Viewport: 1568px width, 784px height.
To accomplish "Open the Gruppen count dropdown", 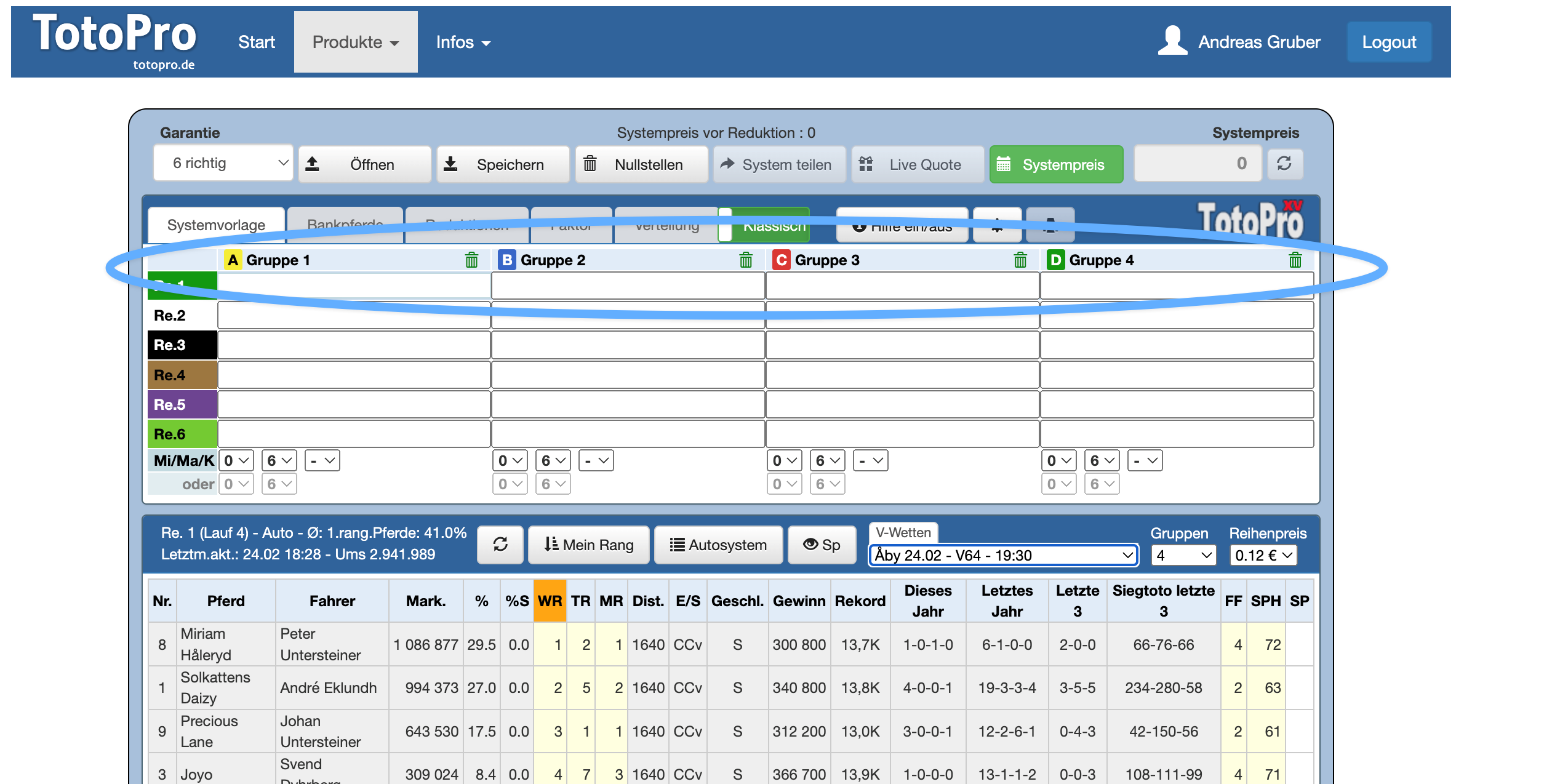I will pos(1184,555).
